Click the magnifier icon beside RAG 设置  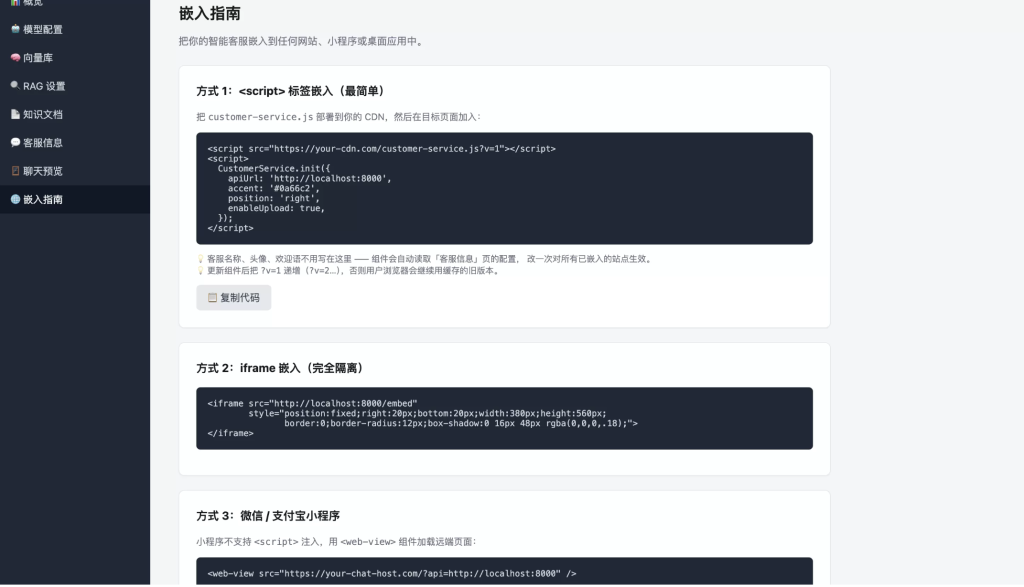coord(15,86)
